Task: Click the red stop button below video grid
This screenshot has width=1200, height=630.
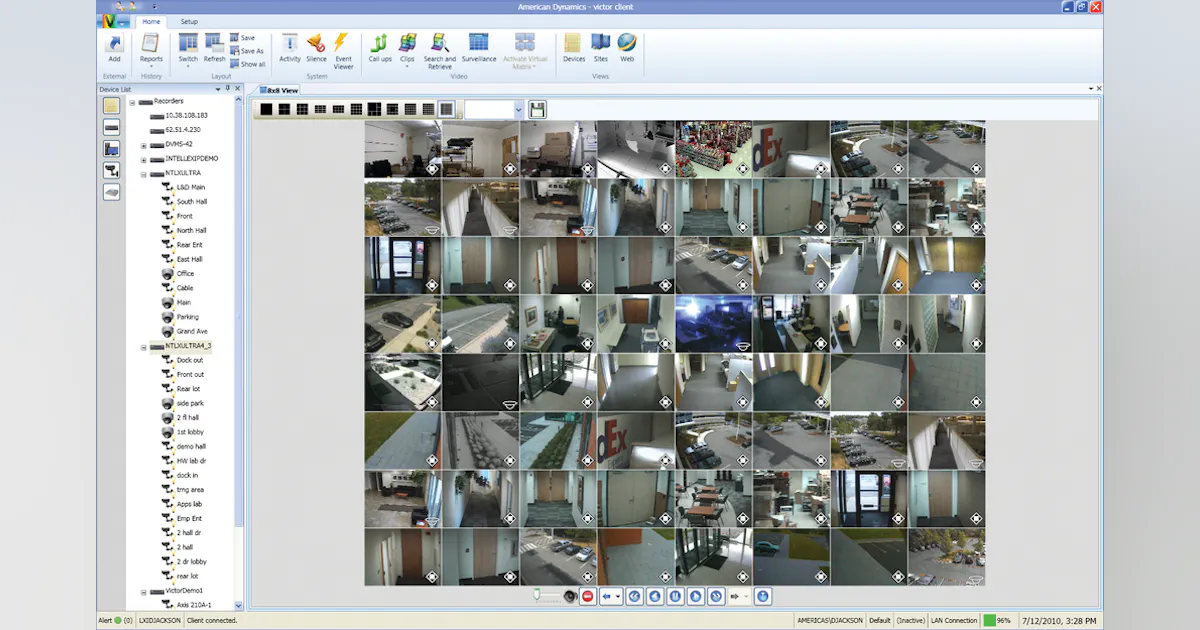Action: [x=588, y=596]
